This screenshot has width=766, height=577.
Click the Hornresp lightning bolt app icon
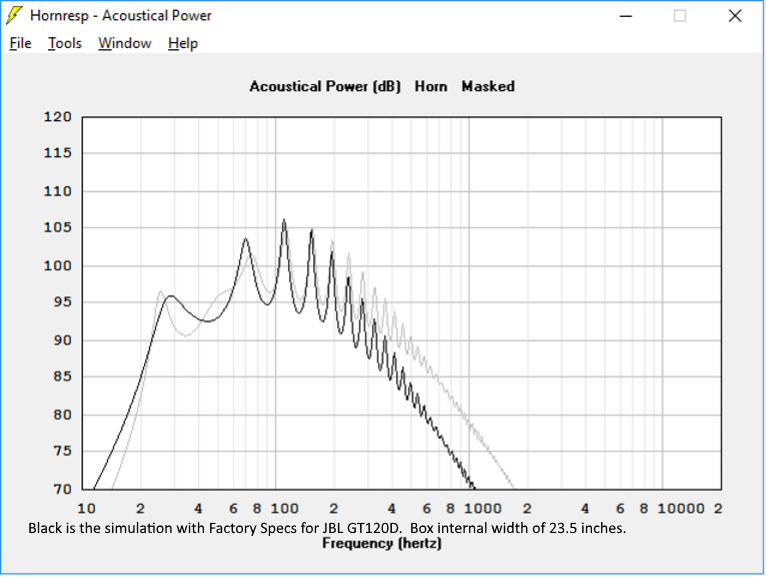[14, 16]
